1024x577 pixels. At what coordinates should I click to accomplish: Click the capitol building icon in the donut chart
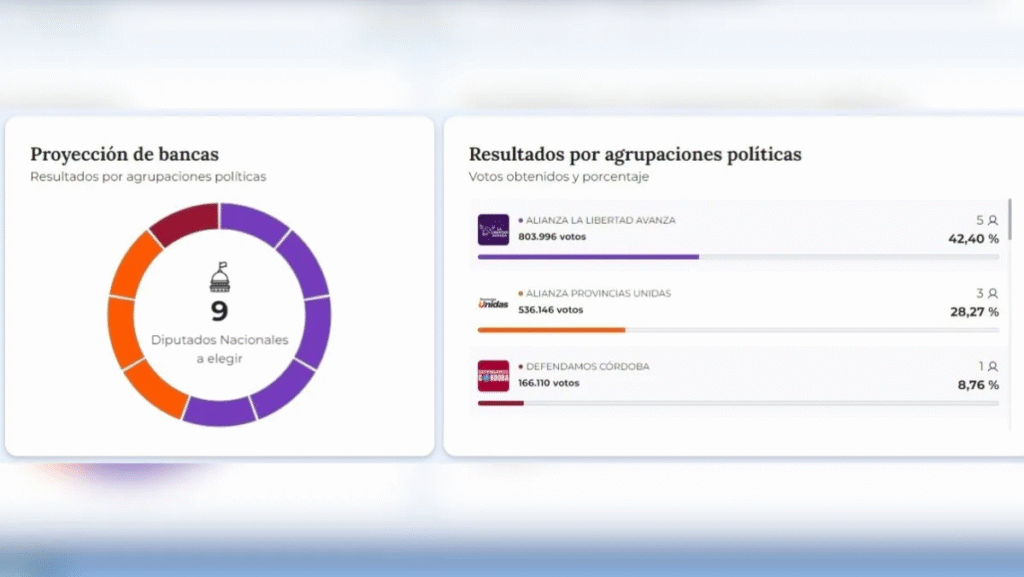pyautogui.click(x=219, y=277)
